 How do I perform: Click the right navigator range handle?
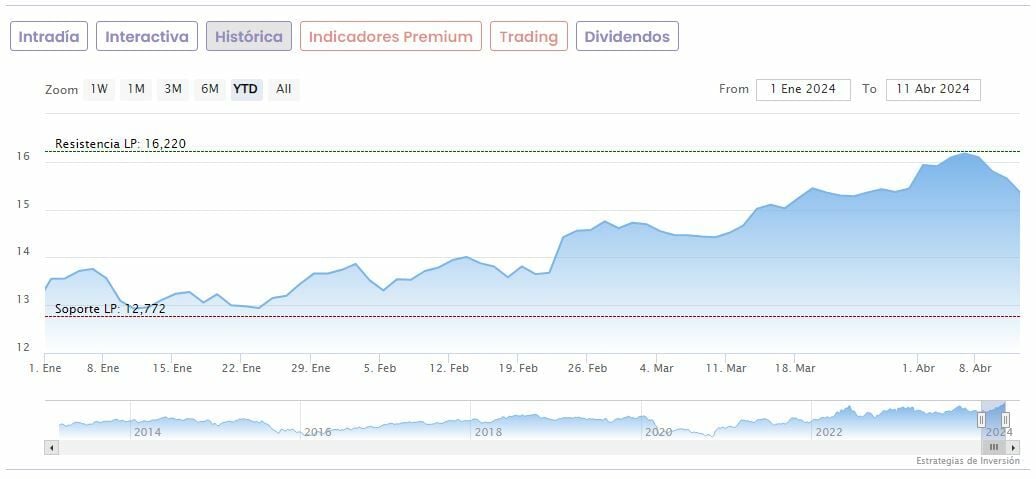[x=1005, y=420]
